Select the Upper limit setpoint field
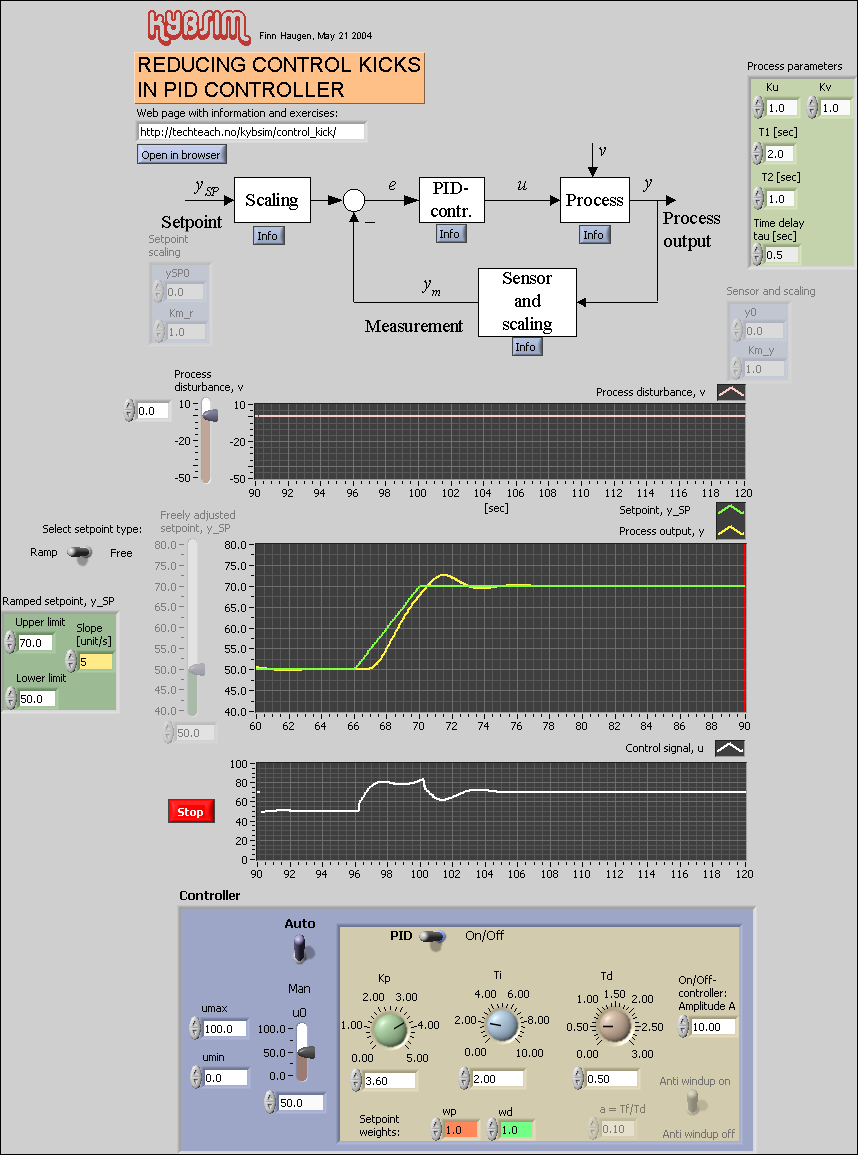The image size is (858, 1155). (38, 642)
